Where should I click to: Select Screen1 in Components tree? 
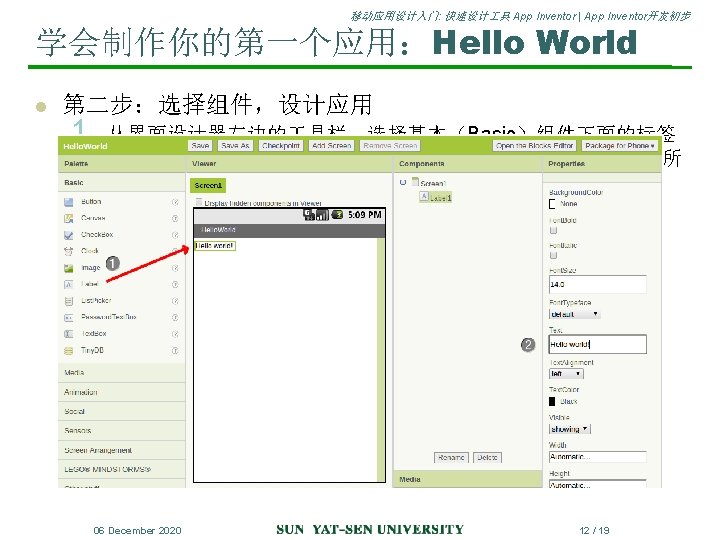[x=433, y=183]
